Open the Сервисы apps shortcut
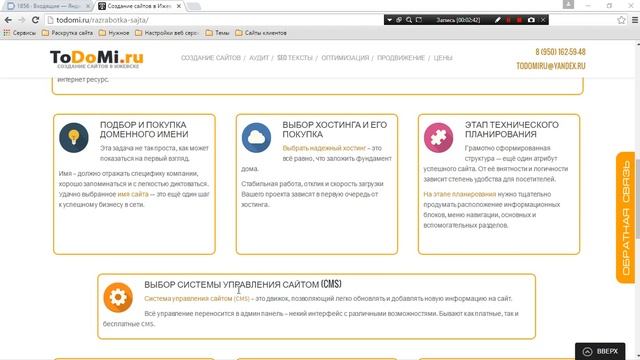The image size is (640, 360). [x=20, y=33]
